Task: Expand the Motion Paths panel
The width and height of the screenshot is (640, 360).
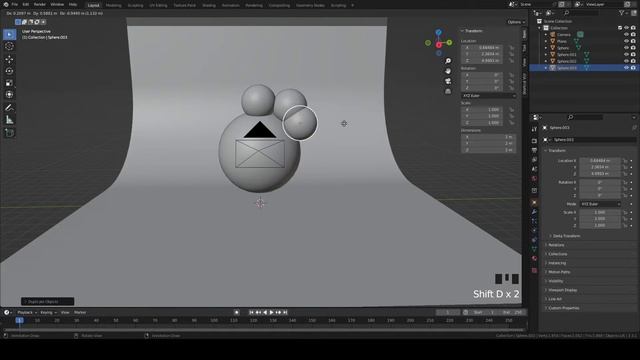Action: click(x=559, y=272)
